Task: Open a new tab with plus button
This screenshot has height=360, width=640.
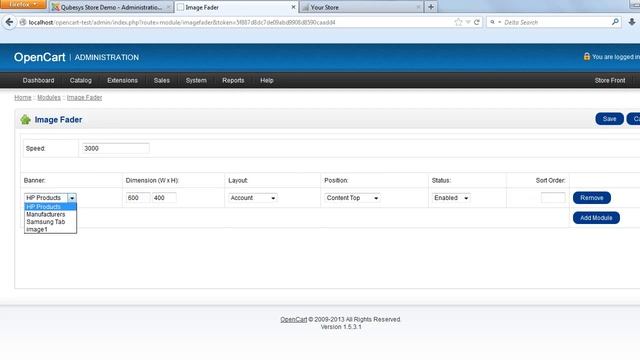Action: [431, 7]
